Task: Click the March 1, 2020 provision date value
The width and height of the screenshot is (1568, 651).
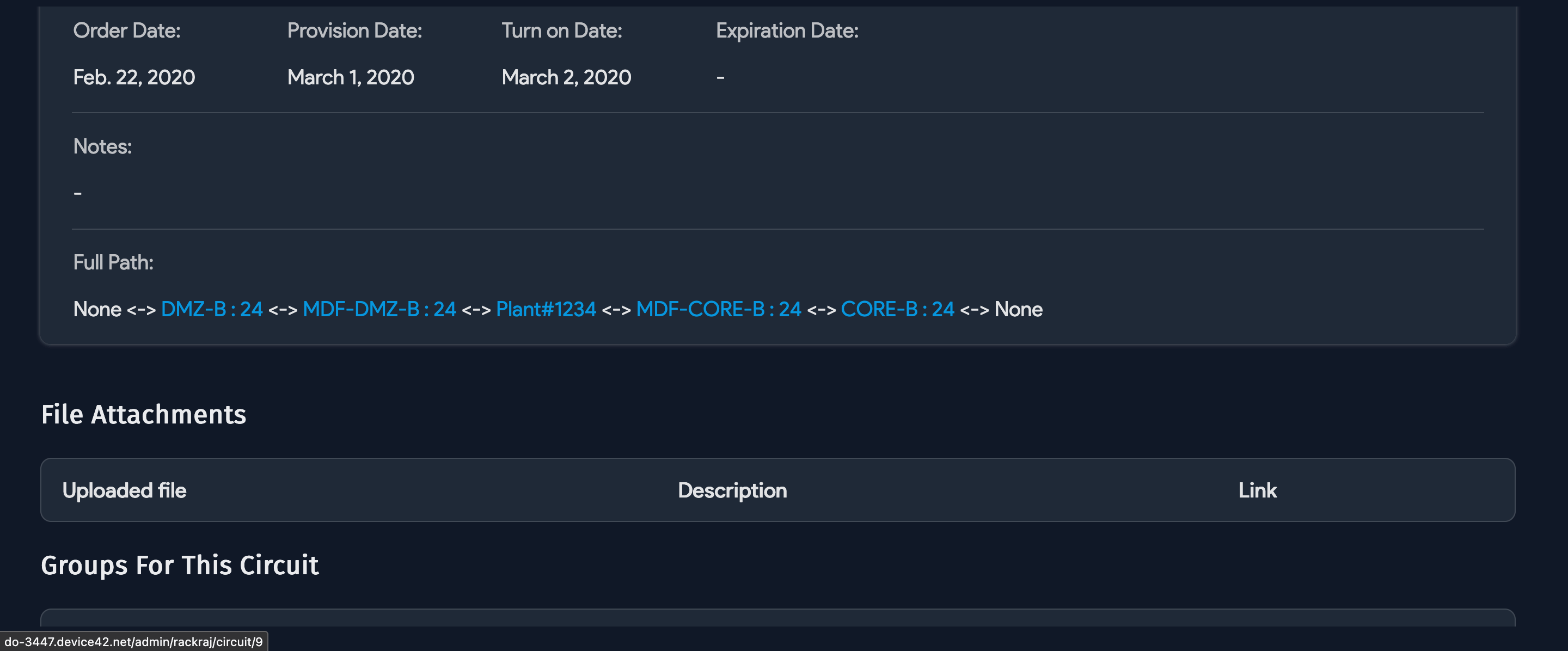Action: coord(351,77)
